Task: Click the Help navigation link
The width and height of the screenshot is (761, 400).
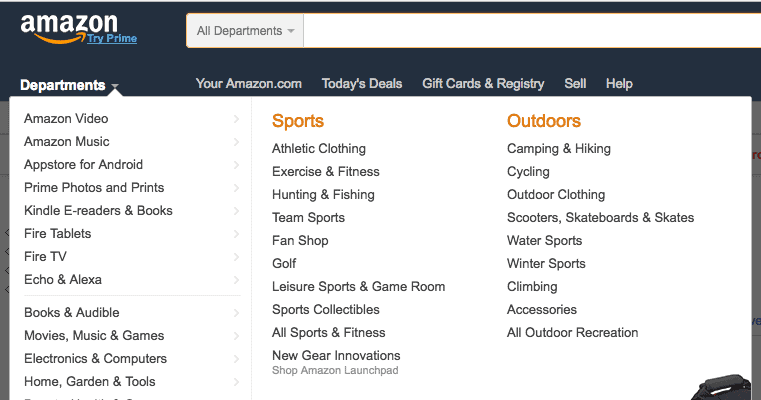Action: tap(619, 84)
